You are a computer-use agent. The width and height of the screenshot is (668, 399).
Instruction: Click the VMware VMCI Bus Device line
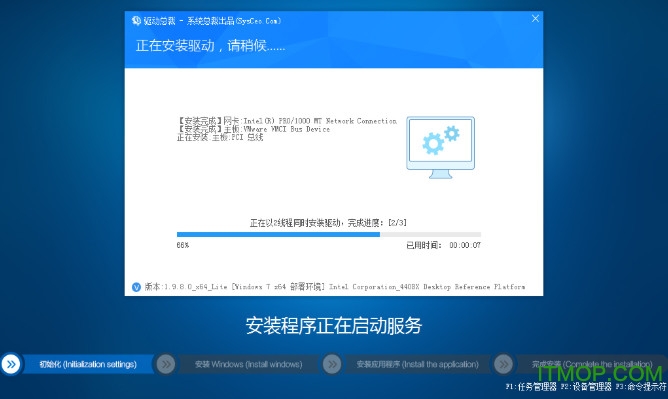tap(253, 129)
